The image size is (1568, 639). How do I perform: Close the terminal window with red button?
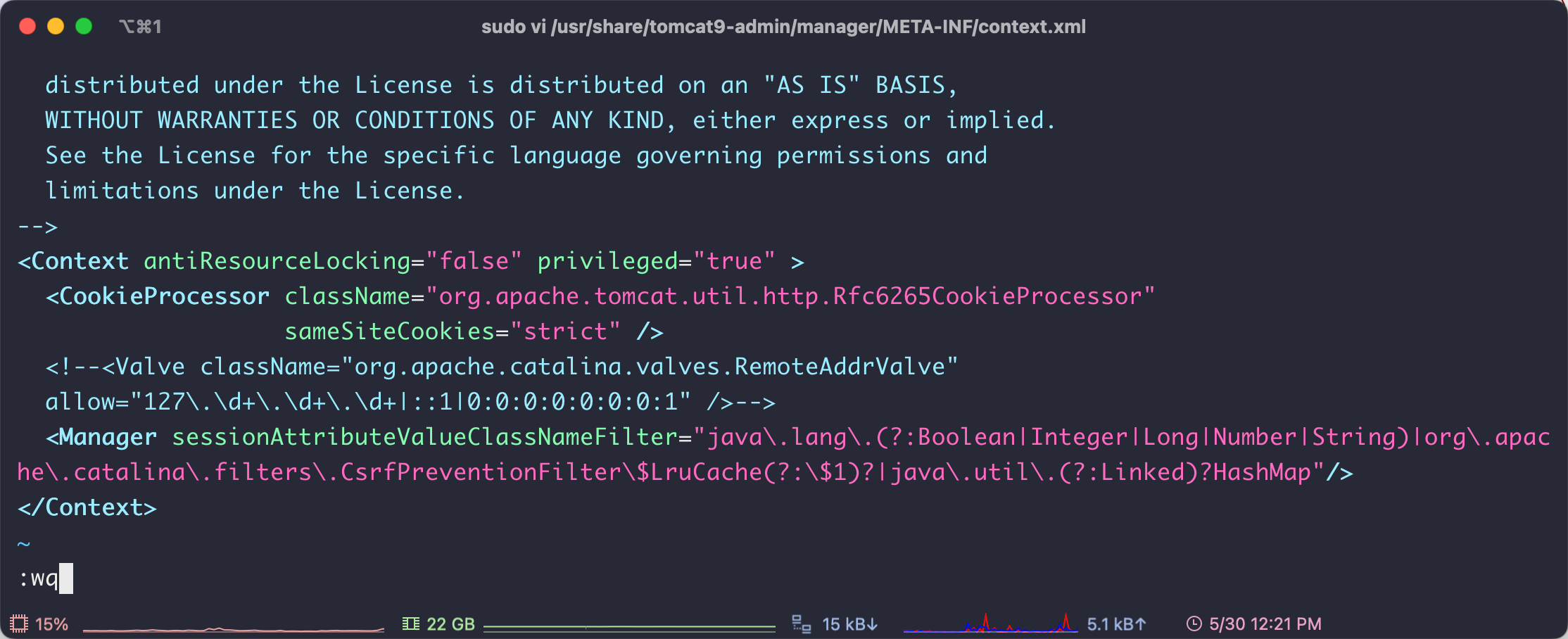(x=27, y=27)
